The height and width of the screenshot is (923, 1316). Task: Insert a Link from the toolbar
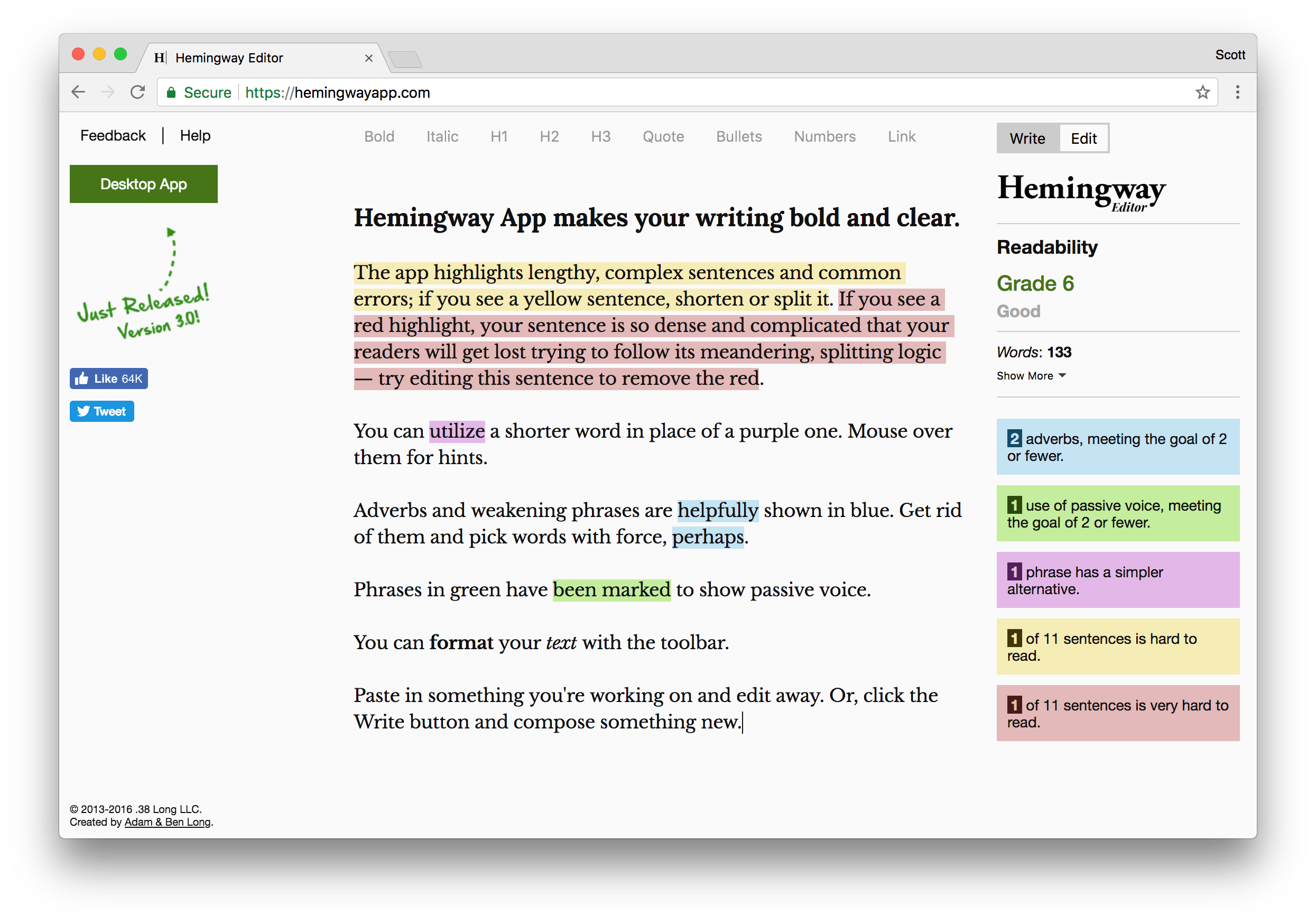click(x=902, y=136)
